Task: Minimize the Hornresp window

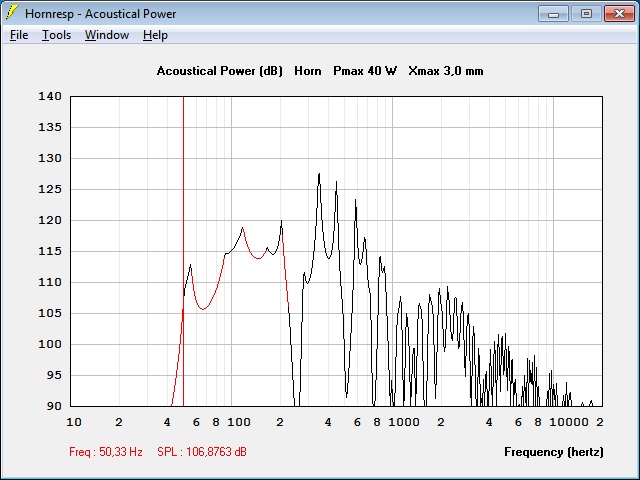Action: [553, 13]
